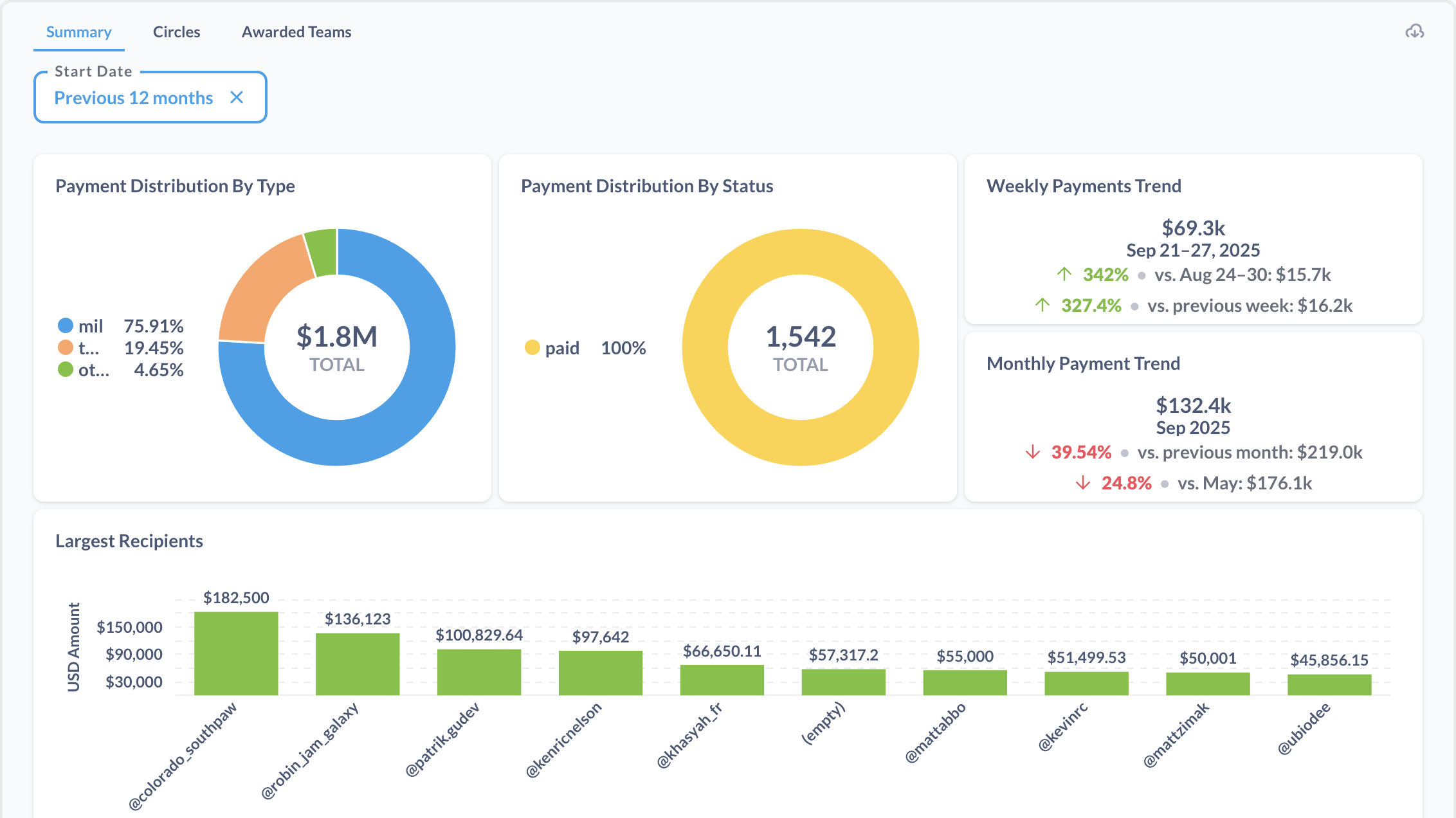The height and width of the screenshot is (818, 1456).
Task: Click the 39.54% decrease figure
Action: (x=1082, y=452)
